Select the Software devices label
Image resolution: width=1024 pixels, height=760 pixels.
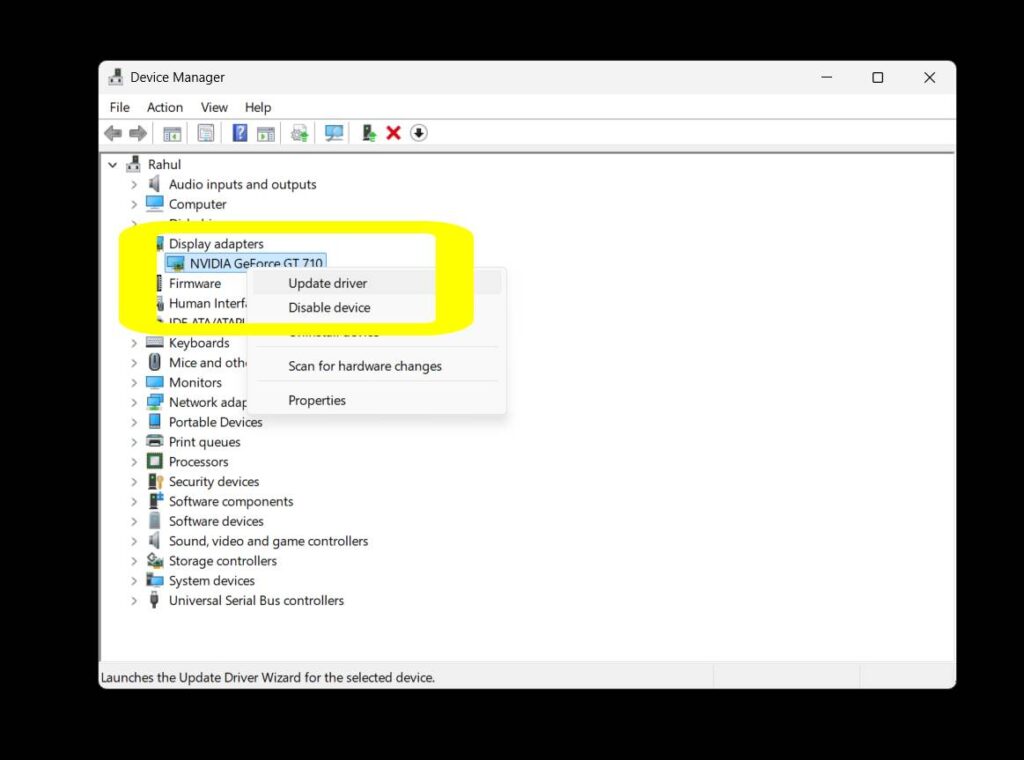click(x=216, y=521)
